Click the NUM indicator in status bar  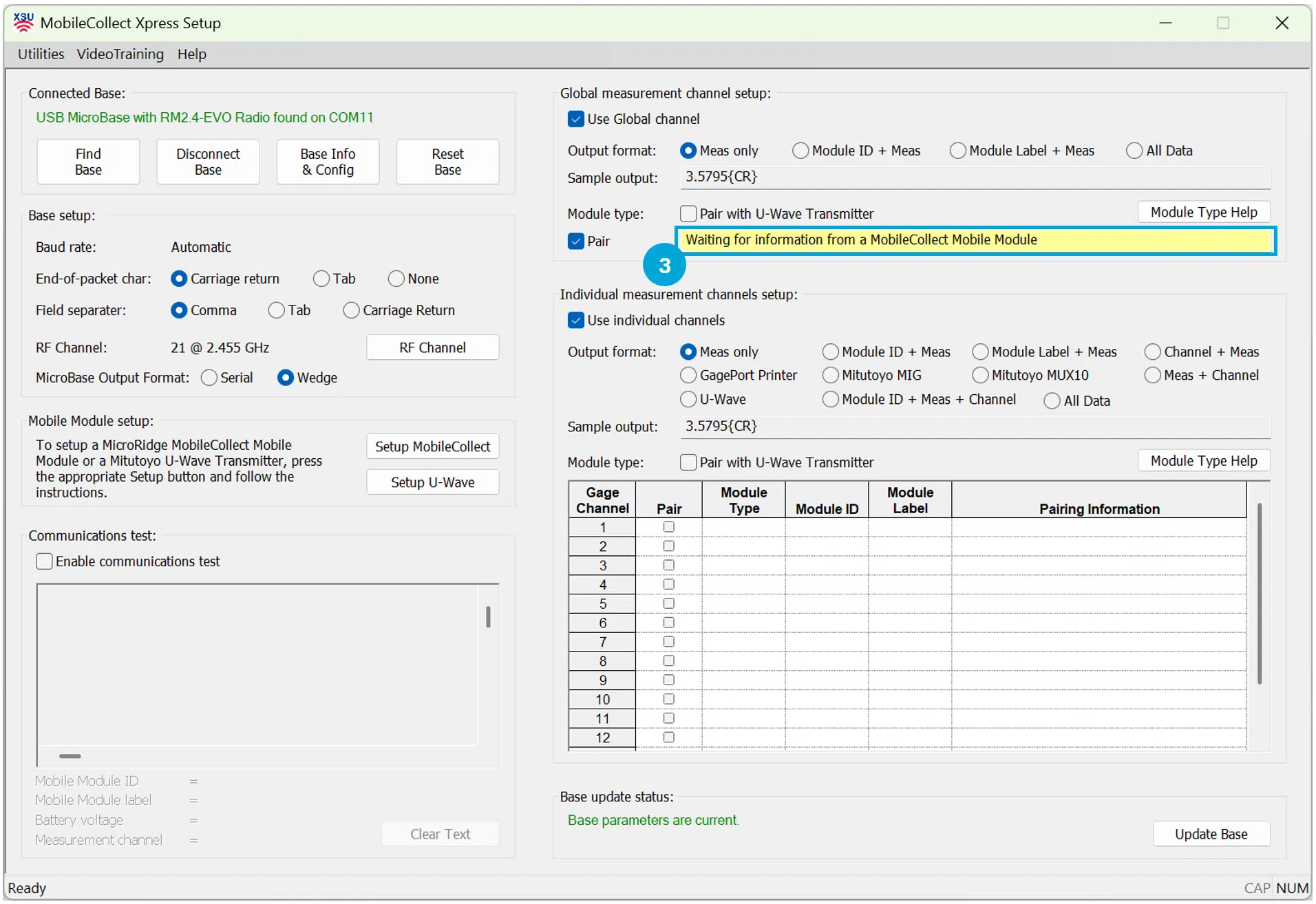click(x=1293, y=889)
